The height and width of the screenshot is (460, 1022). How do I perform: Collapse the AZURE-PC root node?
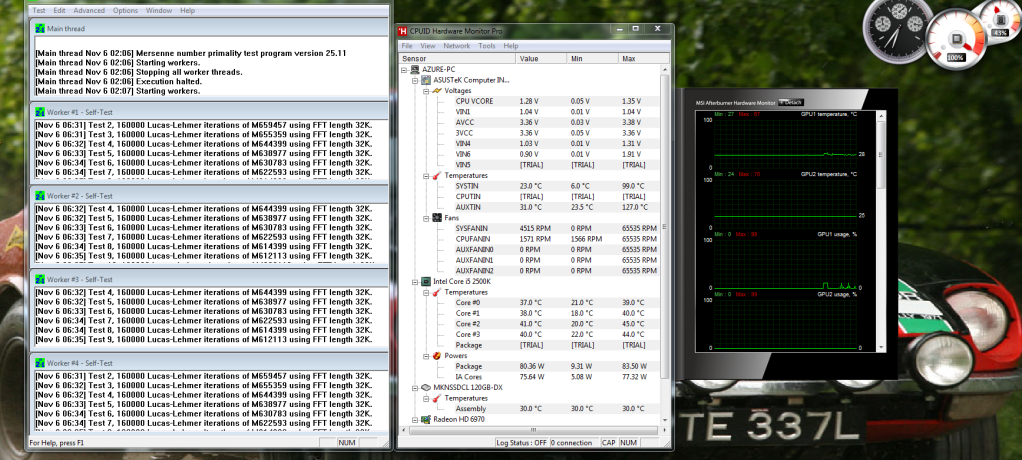pyautogui.click(x=405, y=70)
